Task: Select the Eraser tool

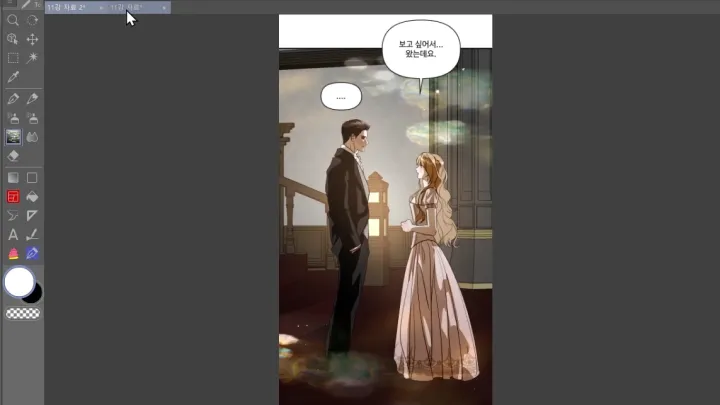Action: 13,156
